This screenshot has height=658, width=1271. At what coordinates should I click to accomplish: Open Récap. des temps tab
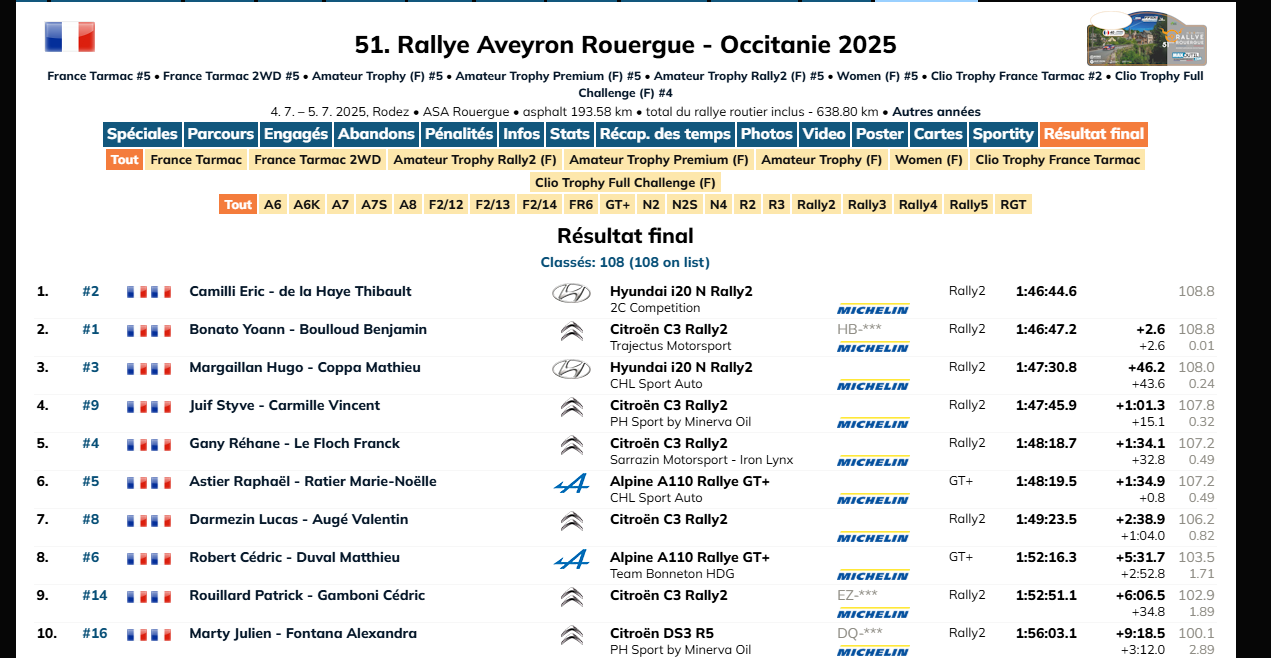coord(665,134)
